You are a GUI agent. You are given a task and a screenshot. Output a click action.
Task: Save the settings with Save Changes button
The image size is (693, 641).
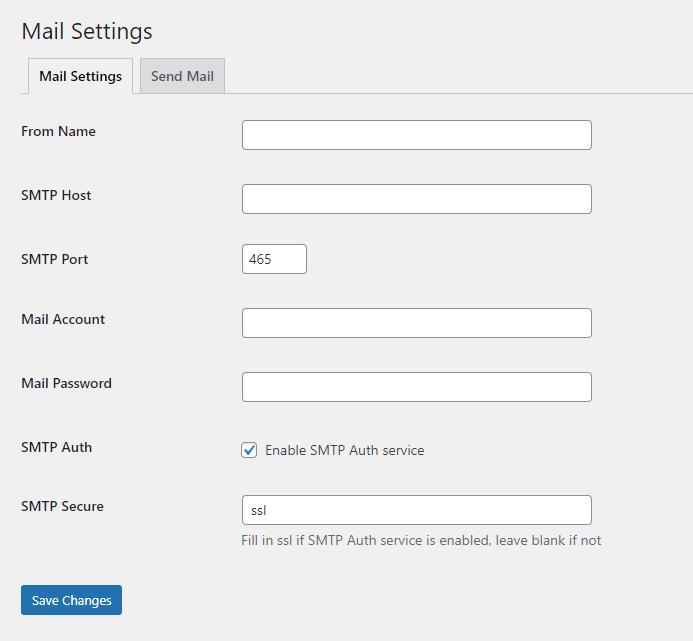(72, 600)
